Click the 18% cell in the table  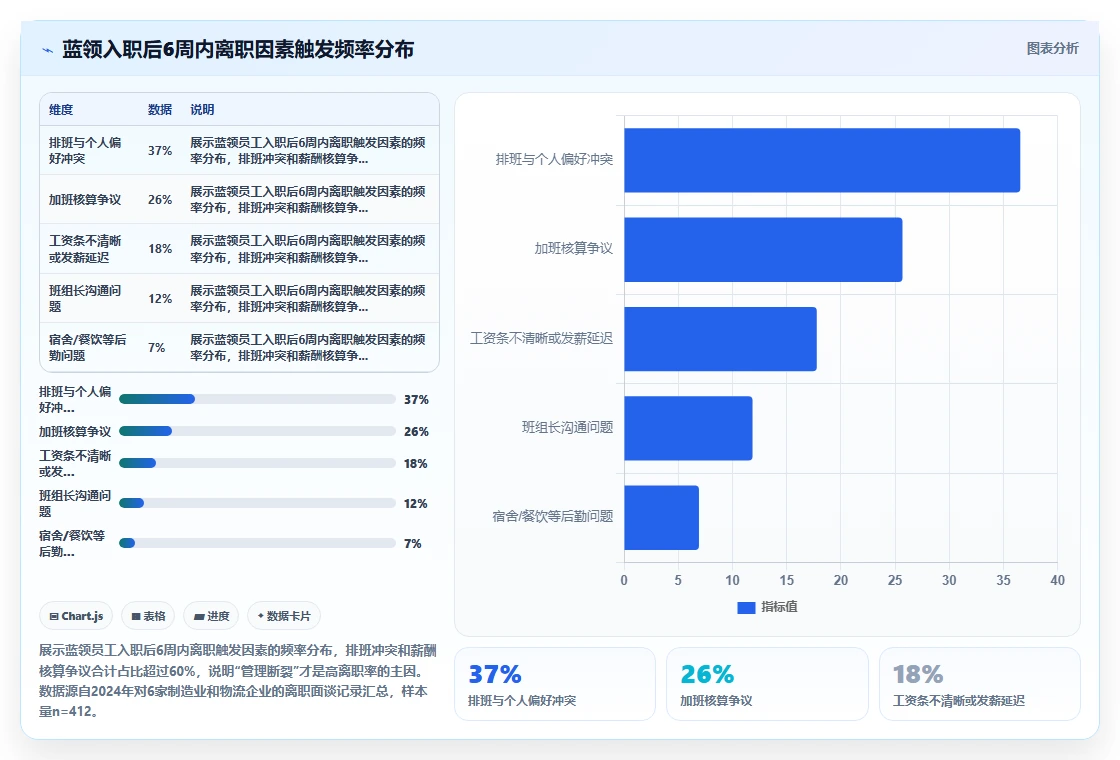pos(160,249)
